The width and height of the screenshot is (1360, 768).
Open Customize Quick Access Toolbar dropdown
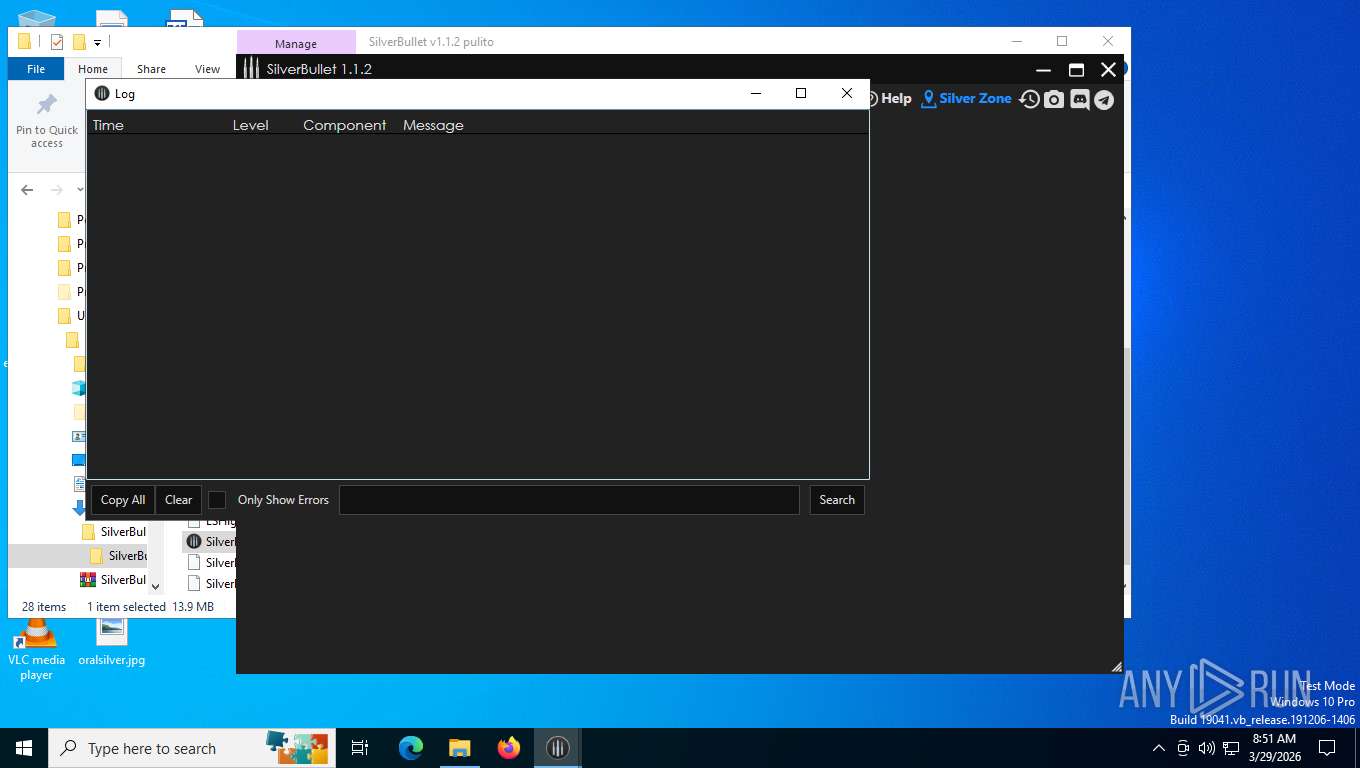(x=97, y=42)
